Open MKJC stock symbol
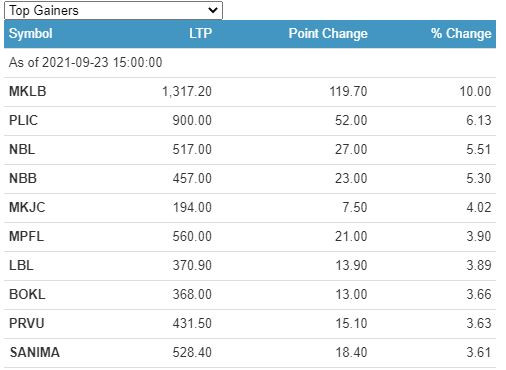This screenshot has width=506, height=370. point(27,207)
